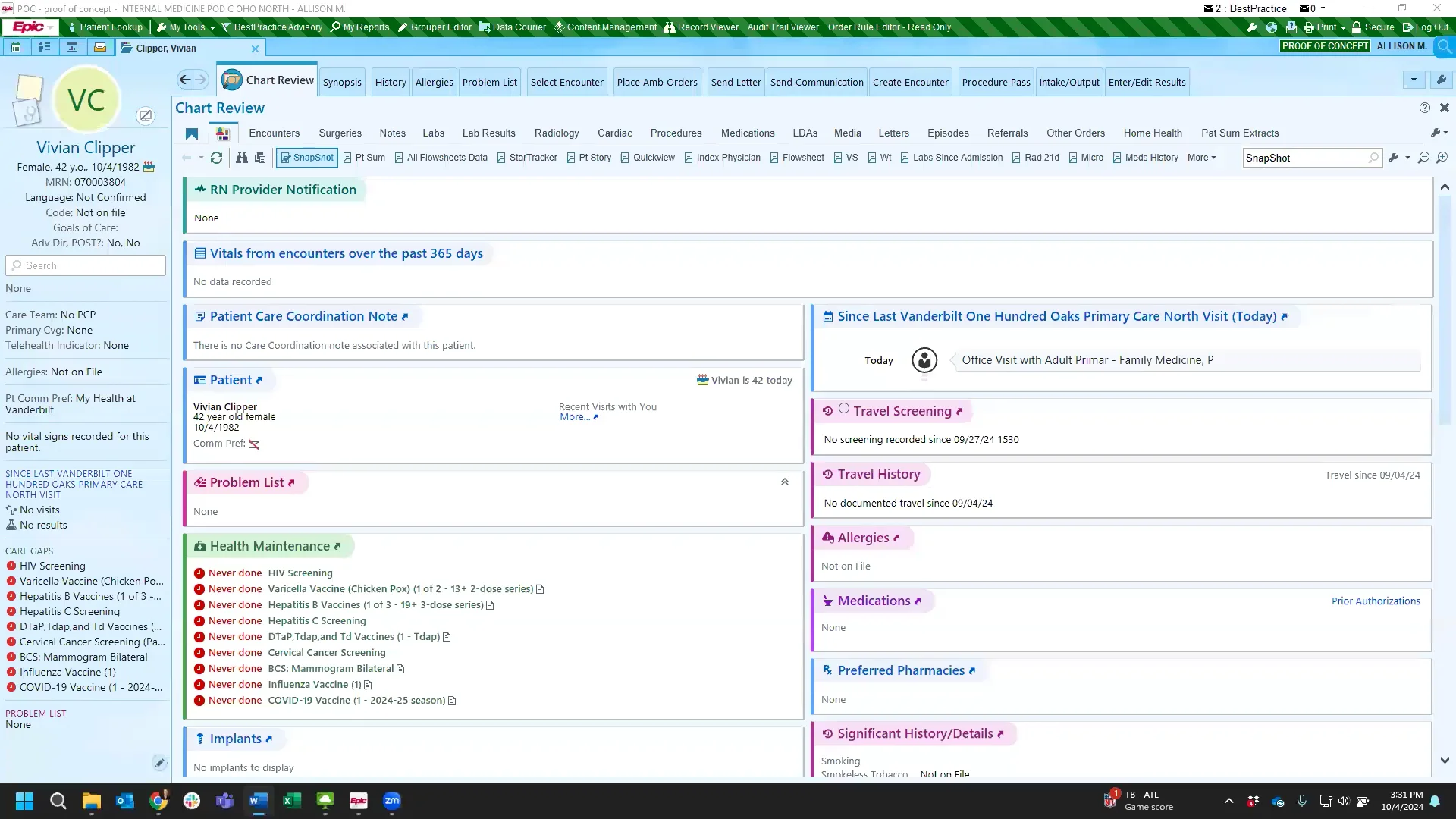
Task: Click the pencil edit icon in sidebar
Action: click(x=159, y=763)
